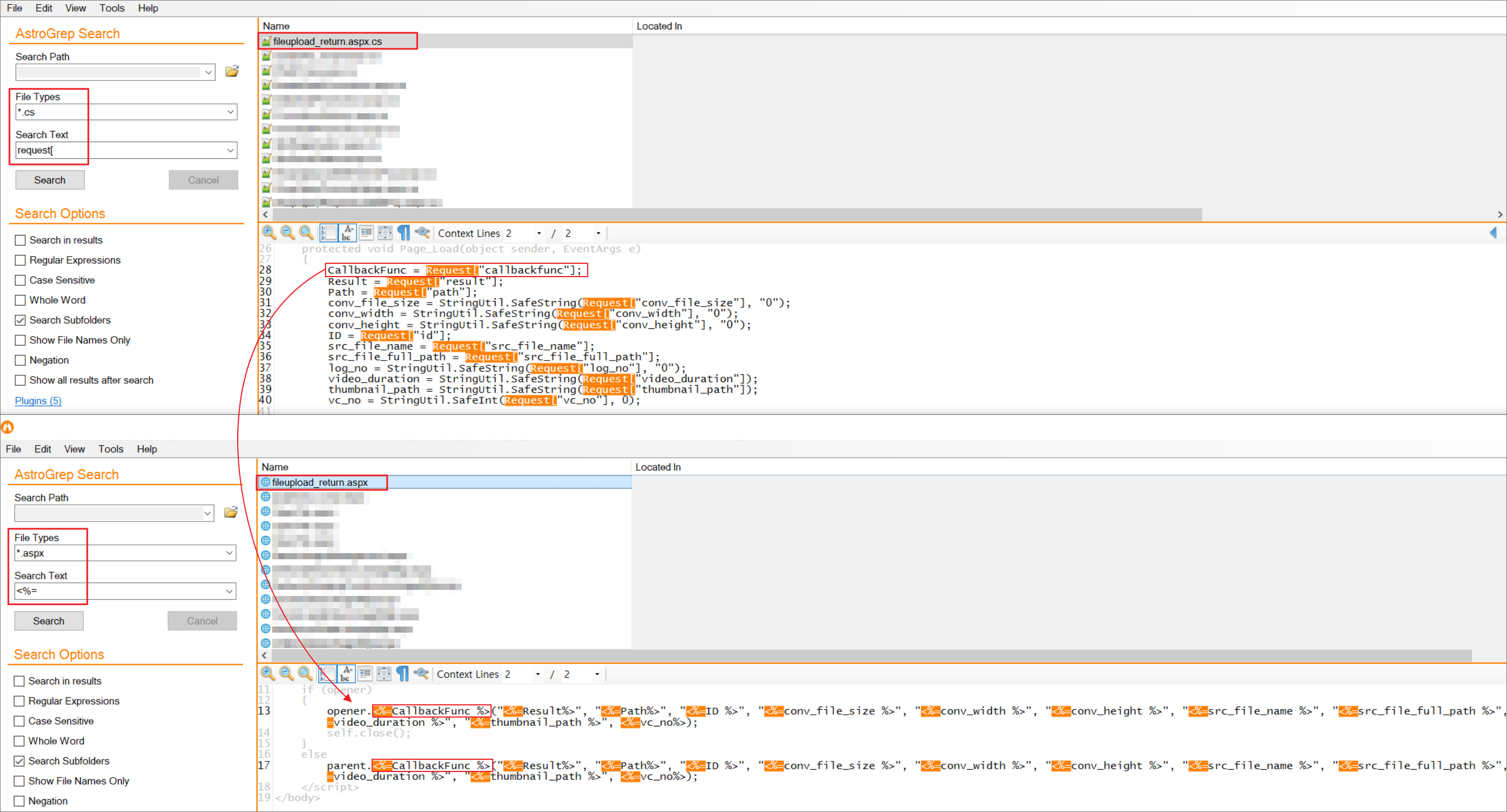Viewport: 1507px width, 812px height.
Task: Enable Regular Expressions in bottom window
Action: [x=19, y=700]
